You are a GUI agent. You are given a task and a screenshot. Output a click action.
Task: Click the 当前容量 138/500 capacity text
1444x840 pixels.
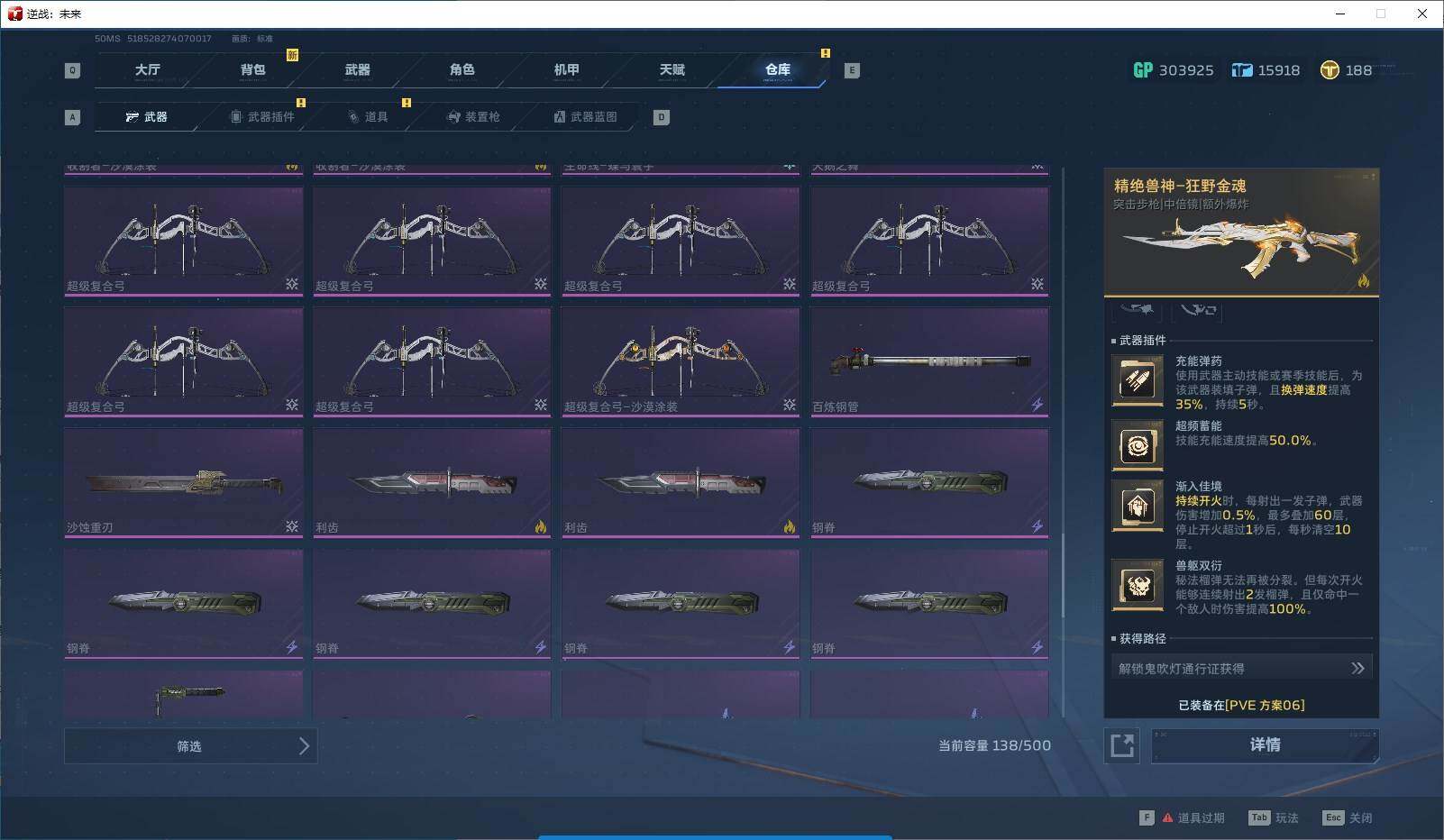(994, 745)
